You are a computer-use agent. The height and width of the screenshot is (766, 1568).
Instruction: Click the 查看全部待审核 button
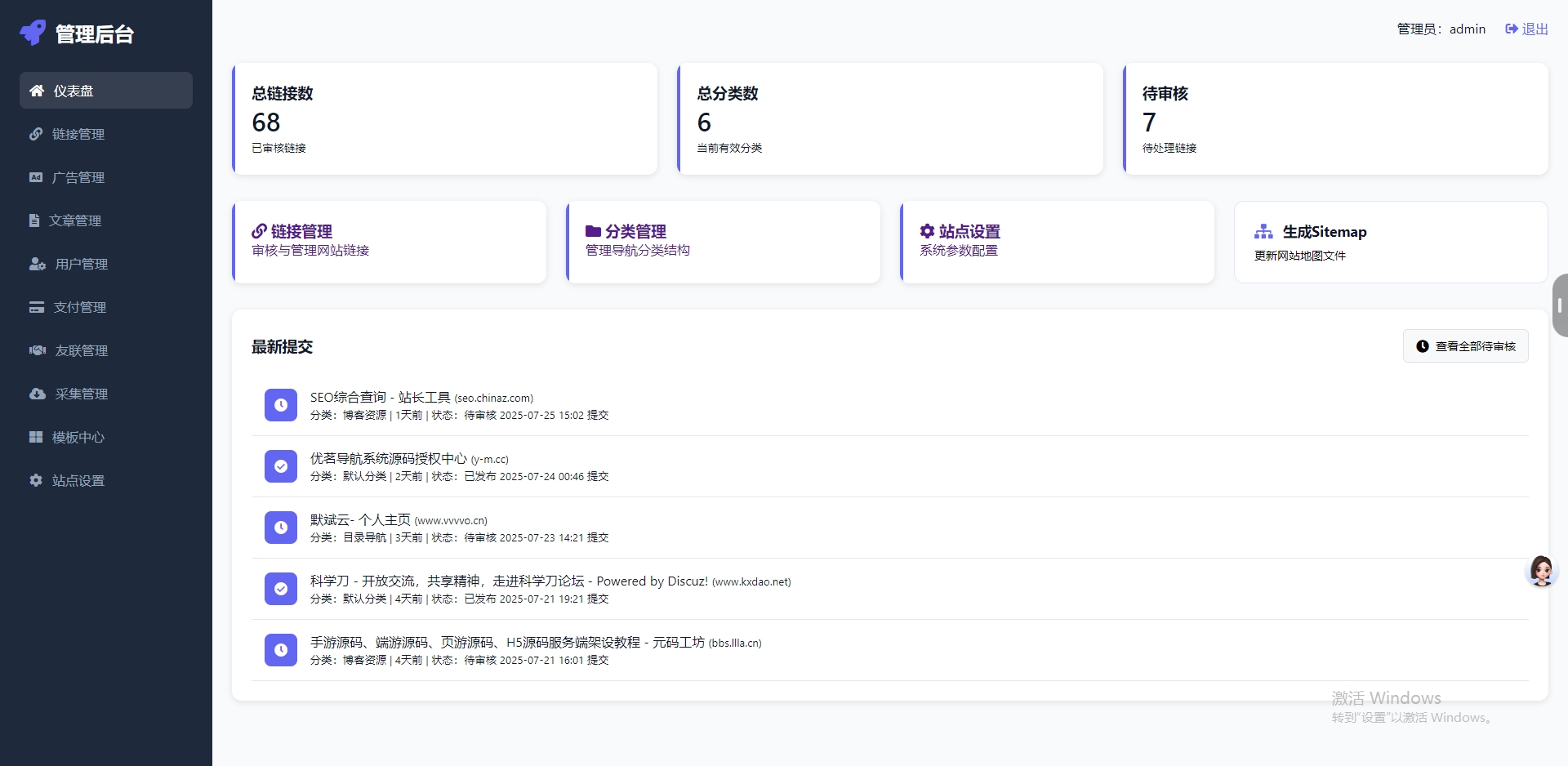pyautogui.click(x=1465, y=345)
